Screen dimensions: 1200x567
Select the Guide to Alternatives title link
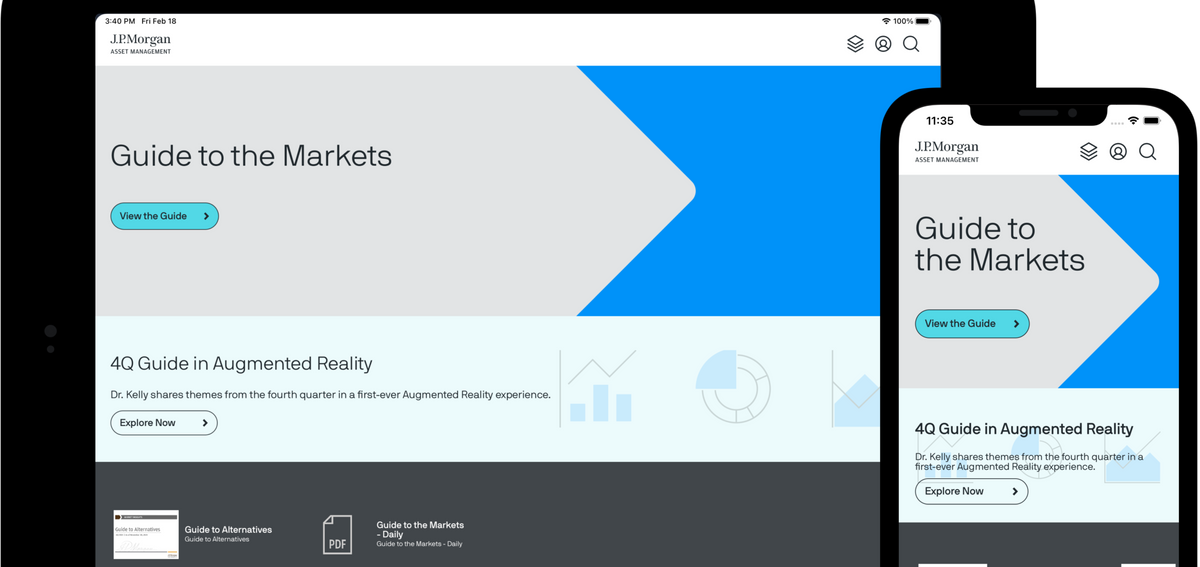click(228, 530)
